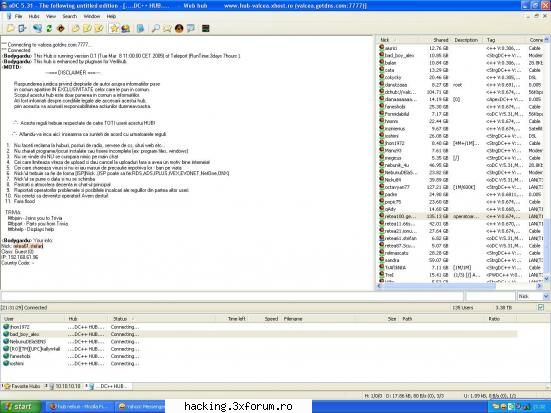Open the Help menu
The height and width of the screenshot is (413, 551).
[x=111, y=16]
